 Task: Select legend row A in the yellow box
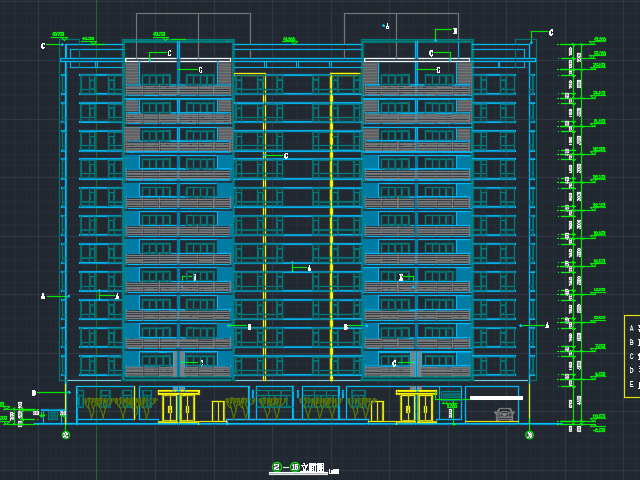634,329
